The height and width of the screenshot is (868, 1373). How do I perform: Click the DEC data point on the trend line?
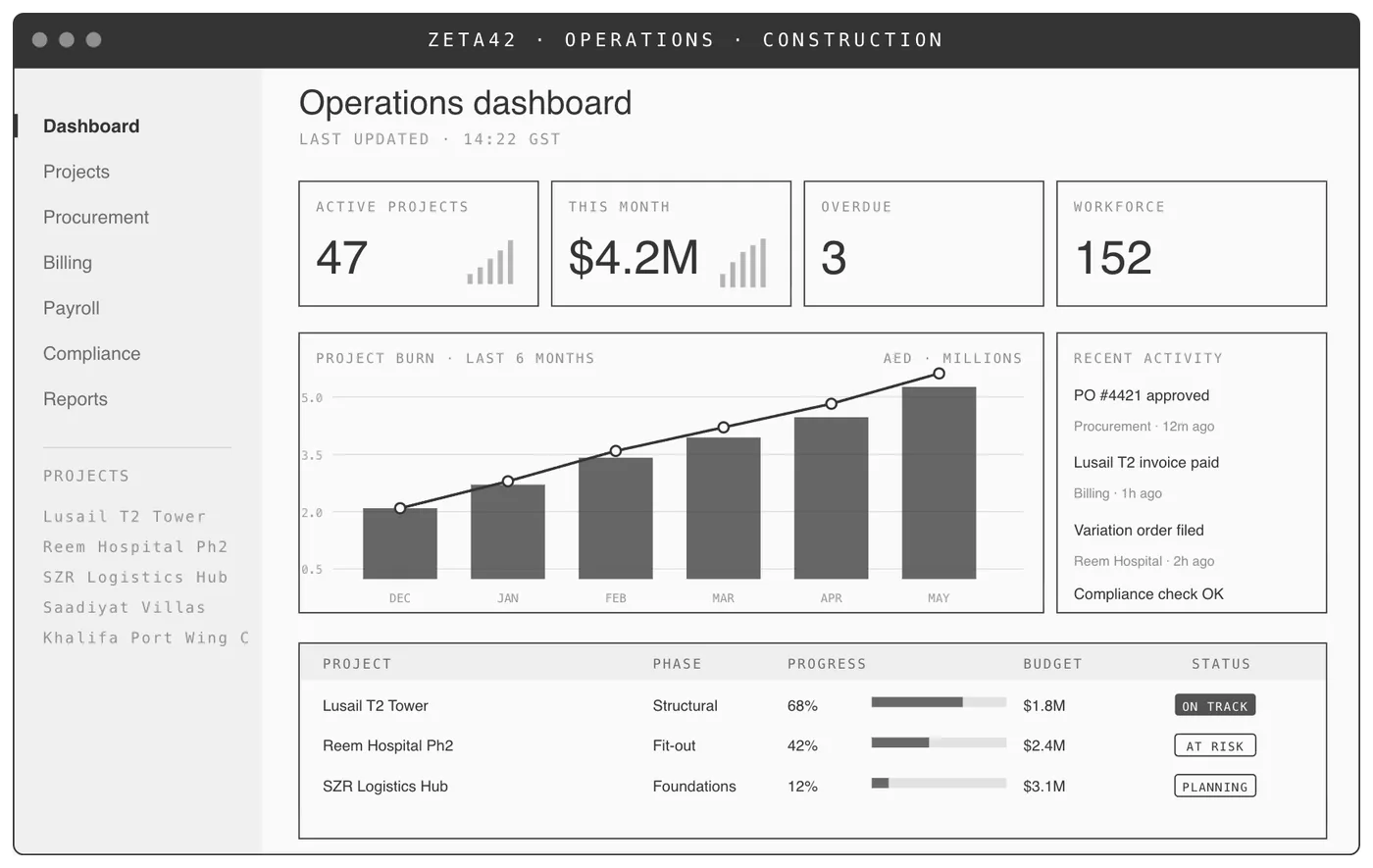pos(400,508)
